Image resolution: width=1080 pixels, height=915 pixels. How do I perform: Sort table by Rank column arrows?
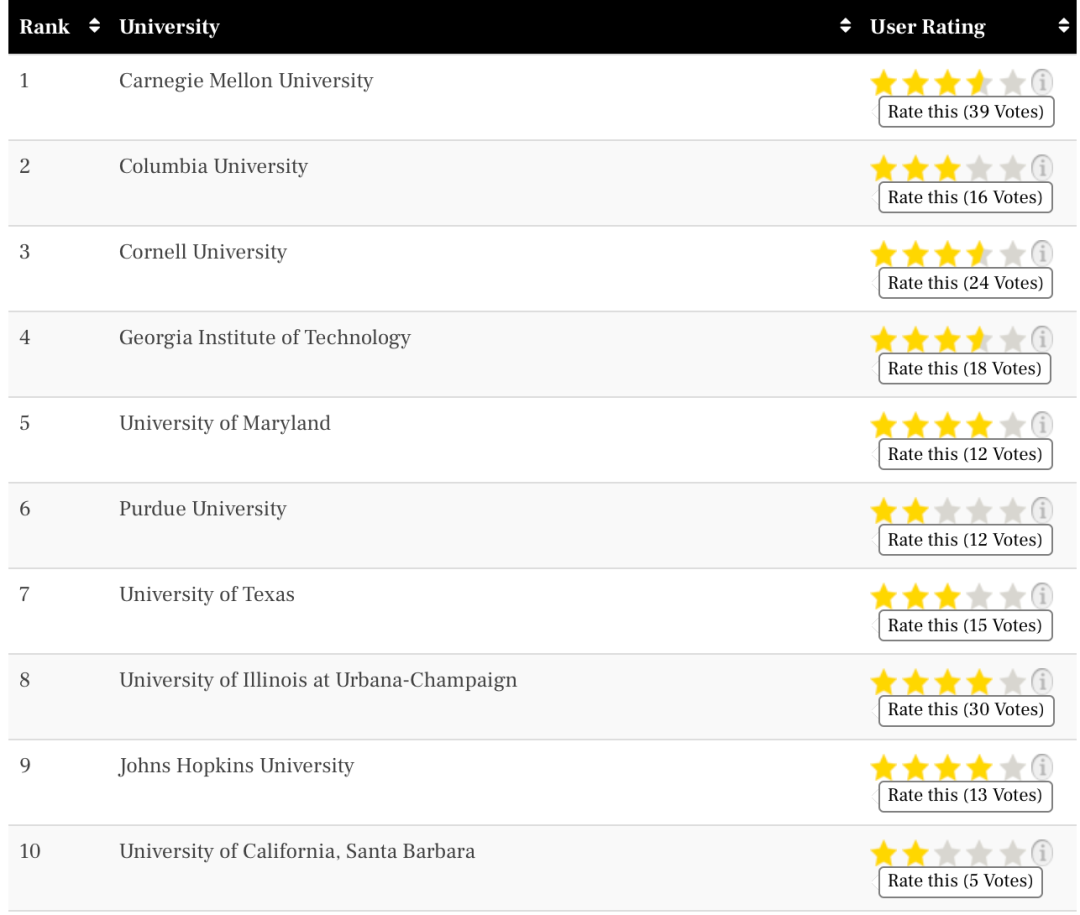click(95, 27)
